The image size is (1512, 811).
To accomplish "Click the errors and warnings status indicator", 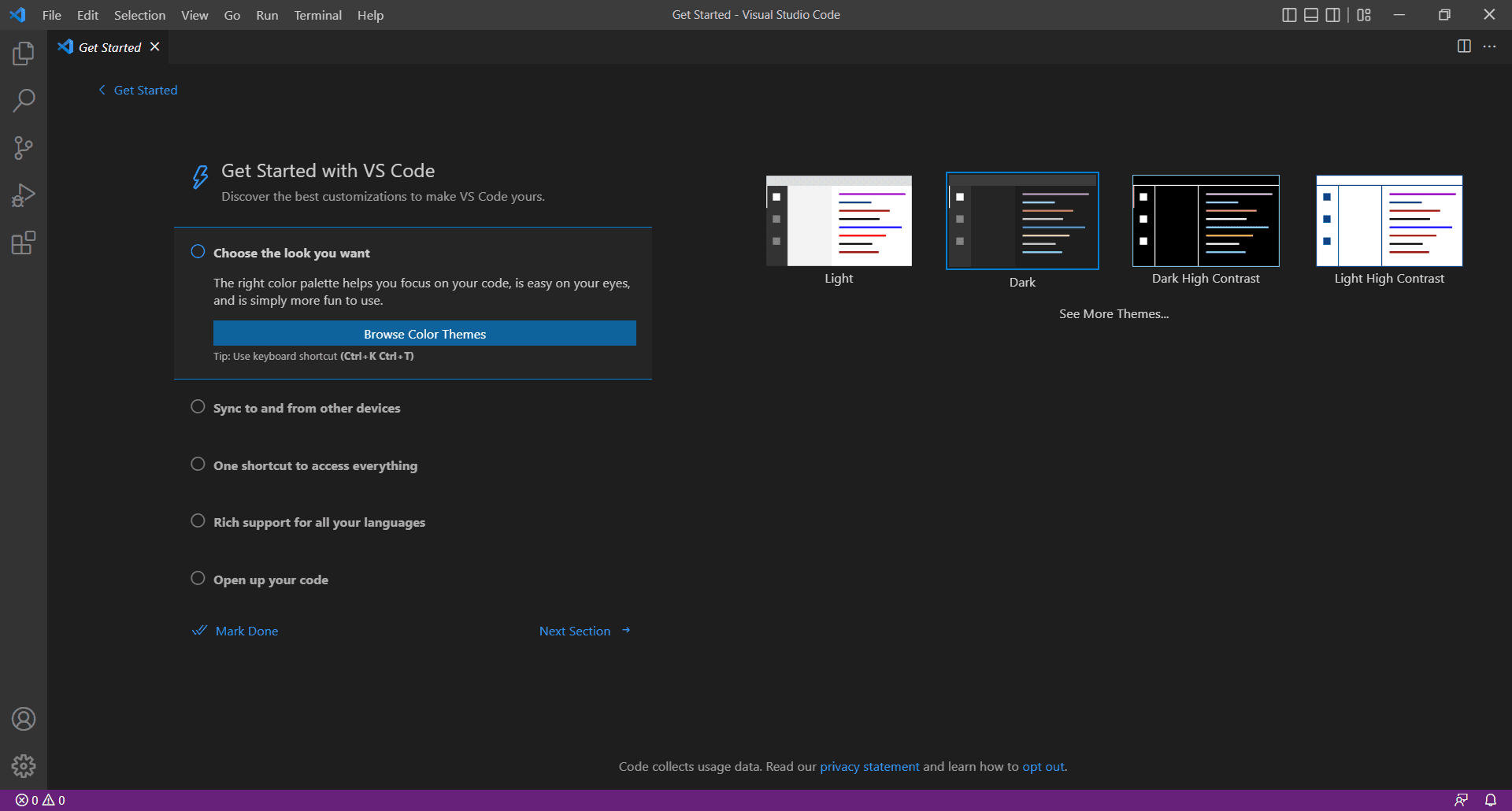I will coord(39,799).
